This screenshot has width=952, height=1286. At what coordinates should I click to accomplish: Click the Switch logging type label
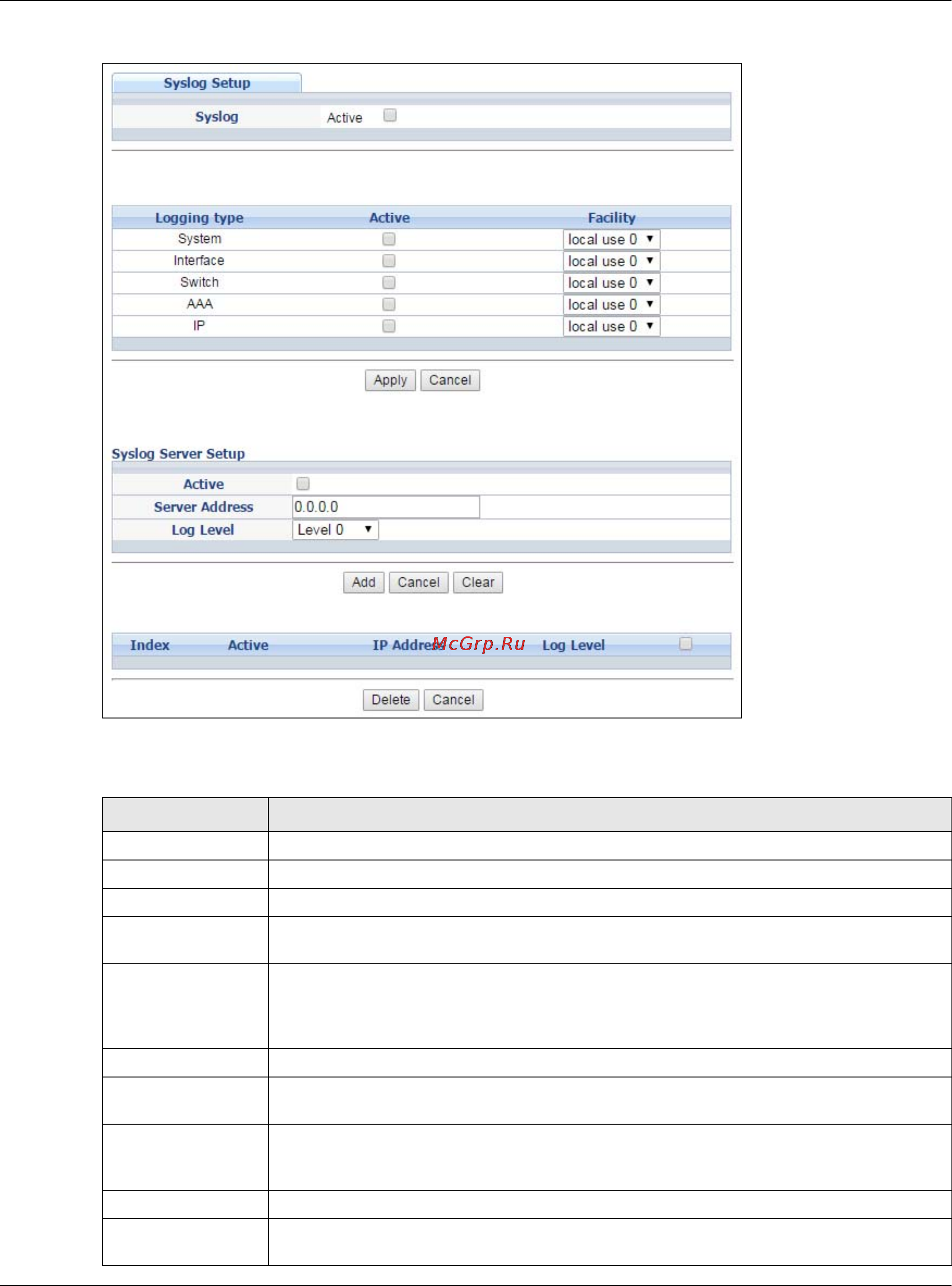click(199, 283)
